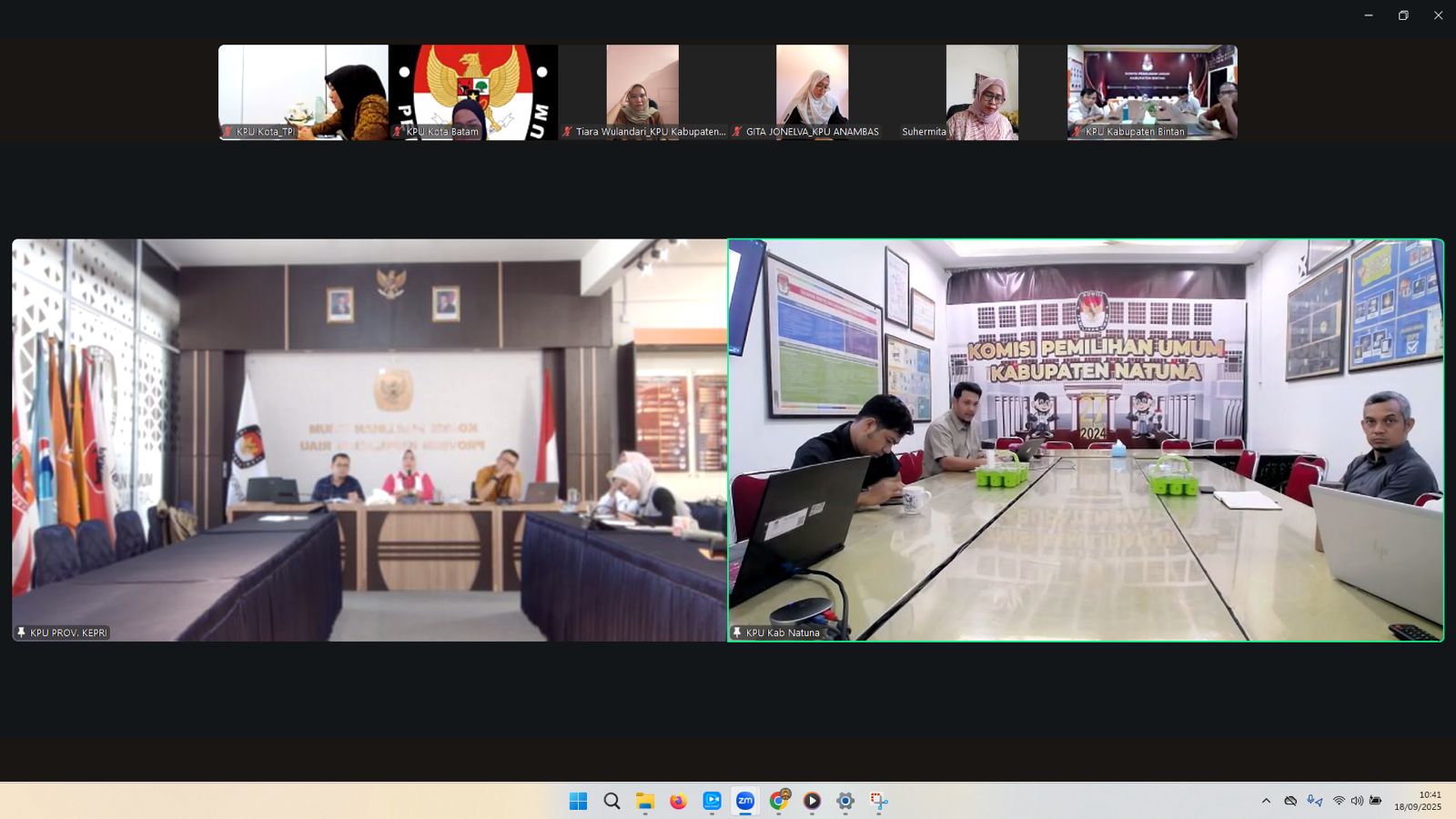Open the clock and date panel
The height and width of the screenshot is (819, 1456).
(1418, 801)
